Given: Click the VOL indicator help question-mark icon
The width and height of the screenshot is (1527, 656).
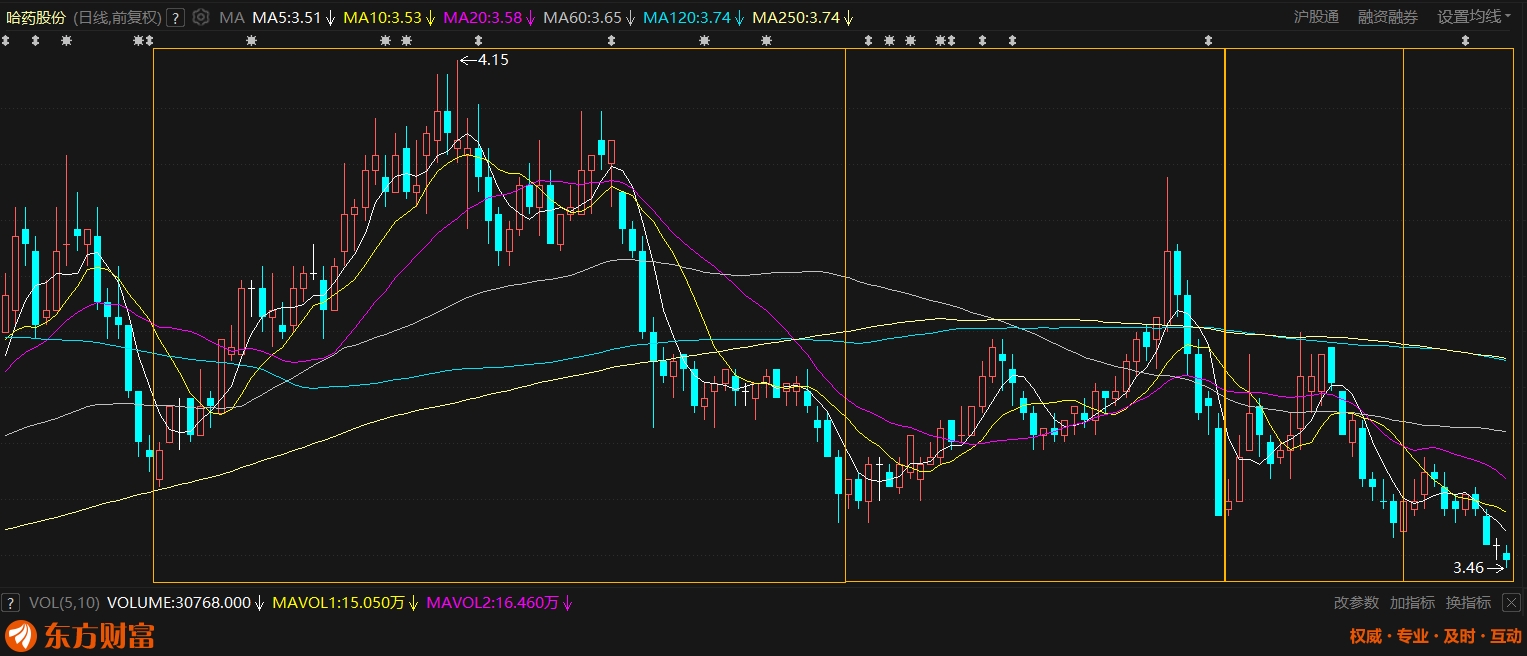Looking at the screenshot, I should click(x=10, y=603).
